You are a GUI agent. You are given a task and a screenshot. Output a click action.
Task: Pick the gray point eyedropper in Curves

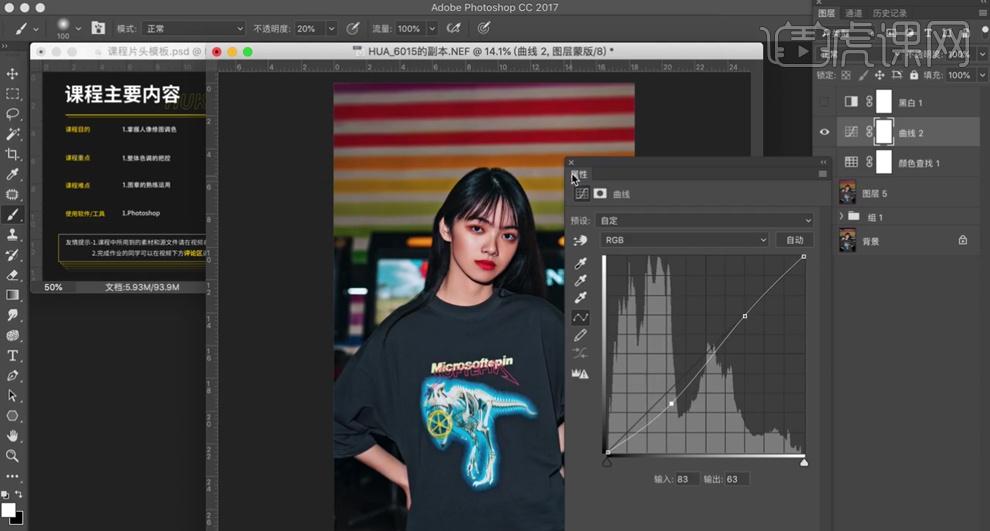point(580,280)
